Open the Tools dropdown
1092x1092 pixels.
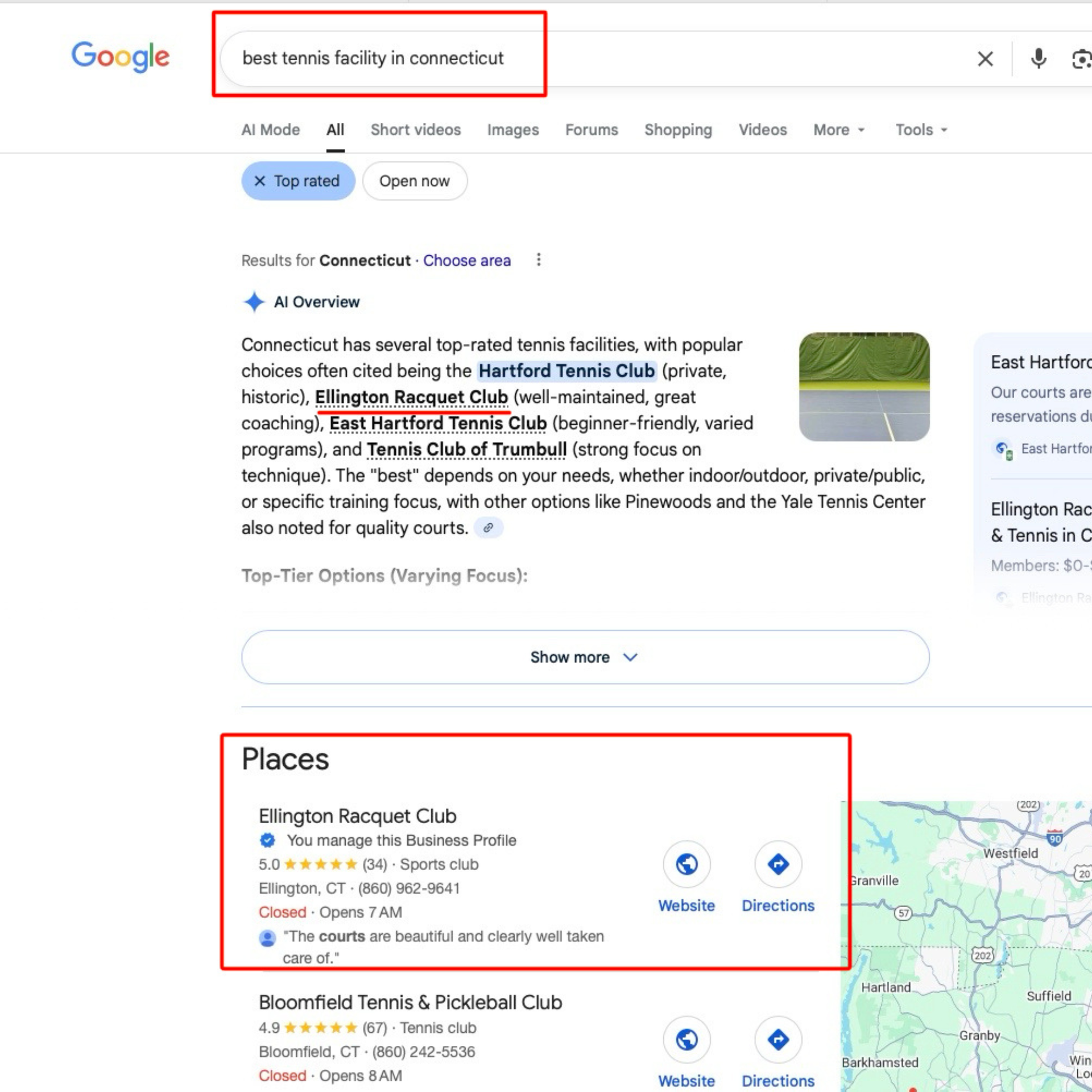click(x=921, y=130)
